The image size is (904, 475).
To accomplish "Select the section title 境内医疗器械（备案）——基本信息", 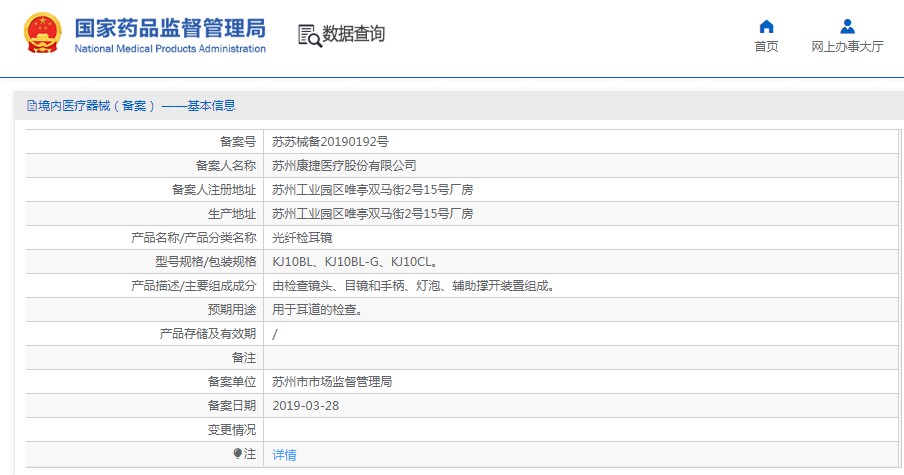I will pos(137,105).
